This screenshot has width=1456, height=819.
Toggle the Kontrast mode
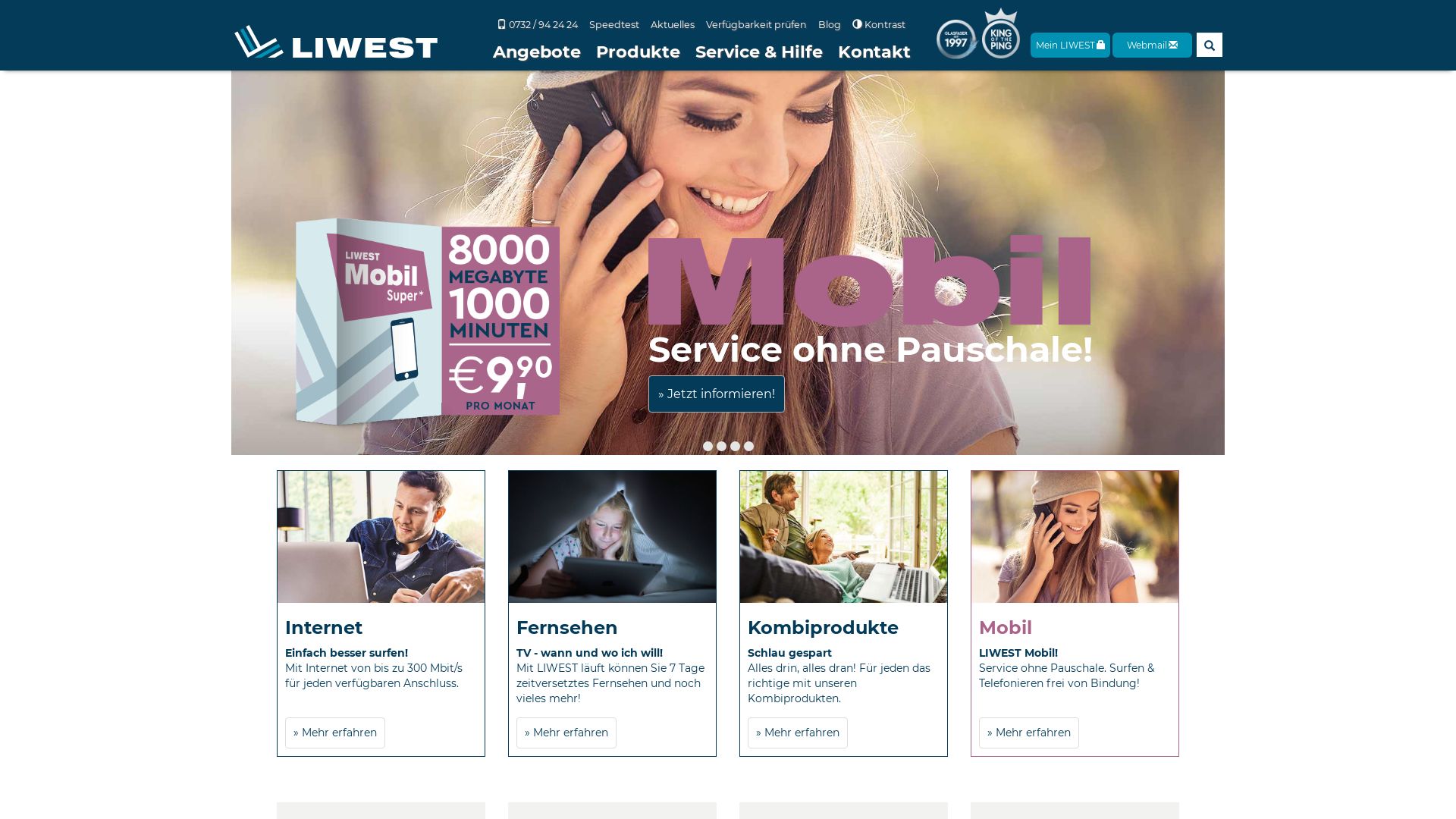coord(879,25)
